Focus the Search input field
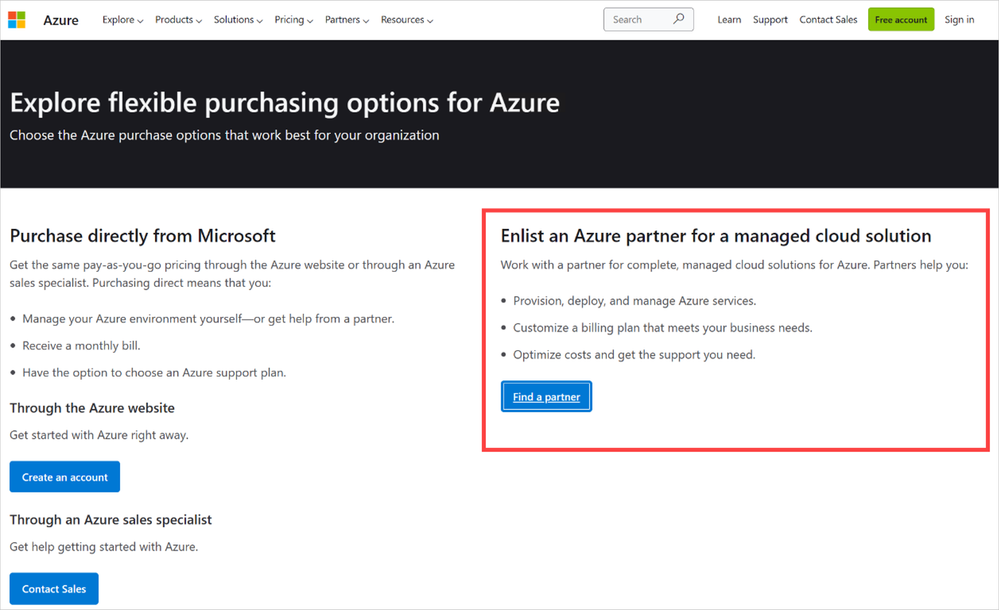 pyautogui.click(x=648, y=20)
